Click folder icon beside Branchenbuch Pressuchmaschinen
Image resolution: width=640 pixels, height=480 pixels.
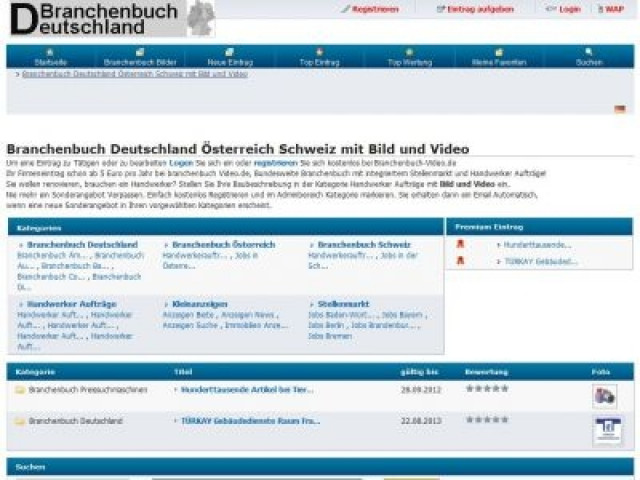click(x=20, y=390)
